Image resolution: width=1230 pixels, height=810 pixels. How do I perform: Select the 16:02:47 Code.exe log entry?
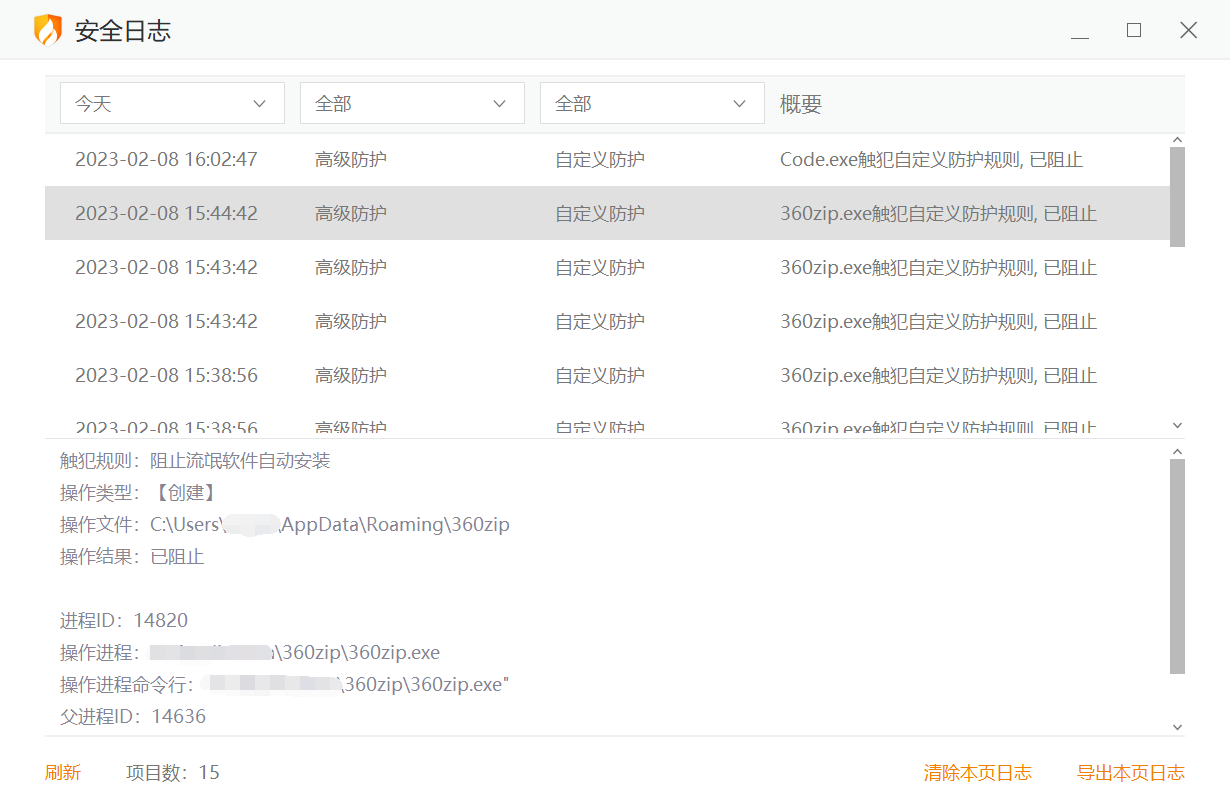(x=607, y=159)
